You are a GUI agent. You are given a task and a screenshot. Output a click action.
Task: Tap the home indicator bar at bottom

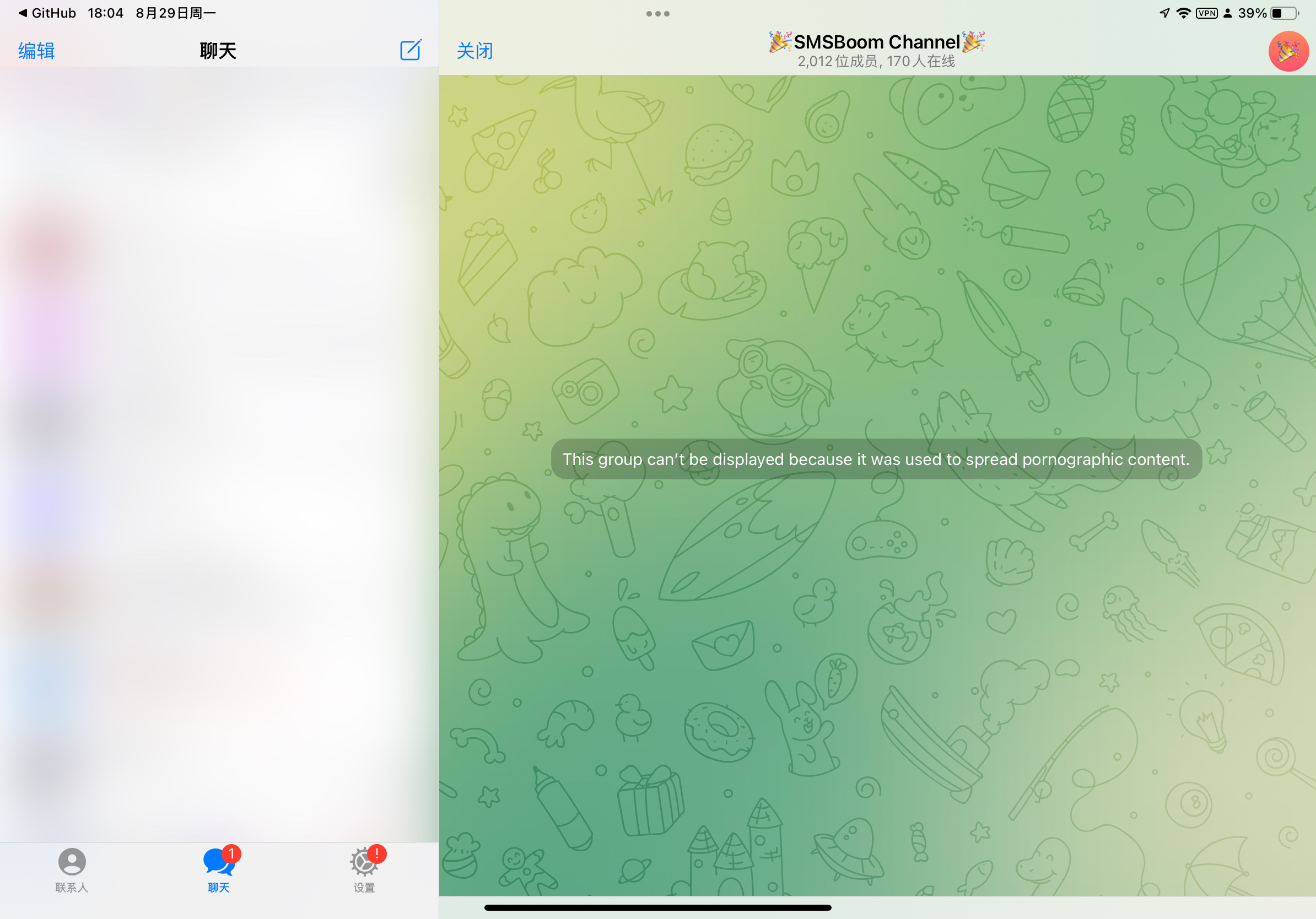tap(657, 907)
